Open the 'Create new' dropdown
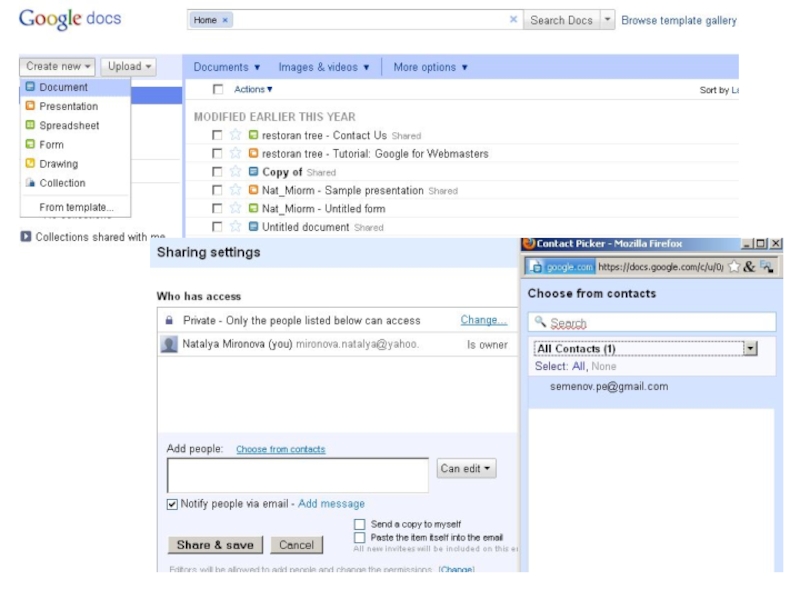Screen dimensions: 800x600 coord(57,66)
